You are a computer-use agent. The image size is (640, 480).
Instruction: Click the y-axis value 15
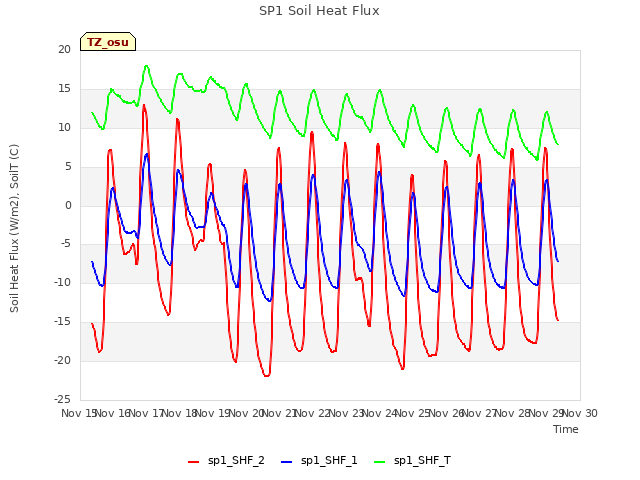[64, 88]
